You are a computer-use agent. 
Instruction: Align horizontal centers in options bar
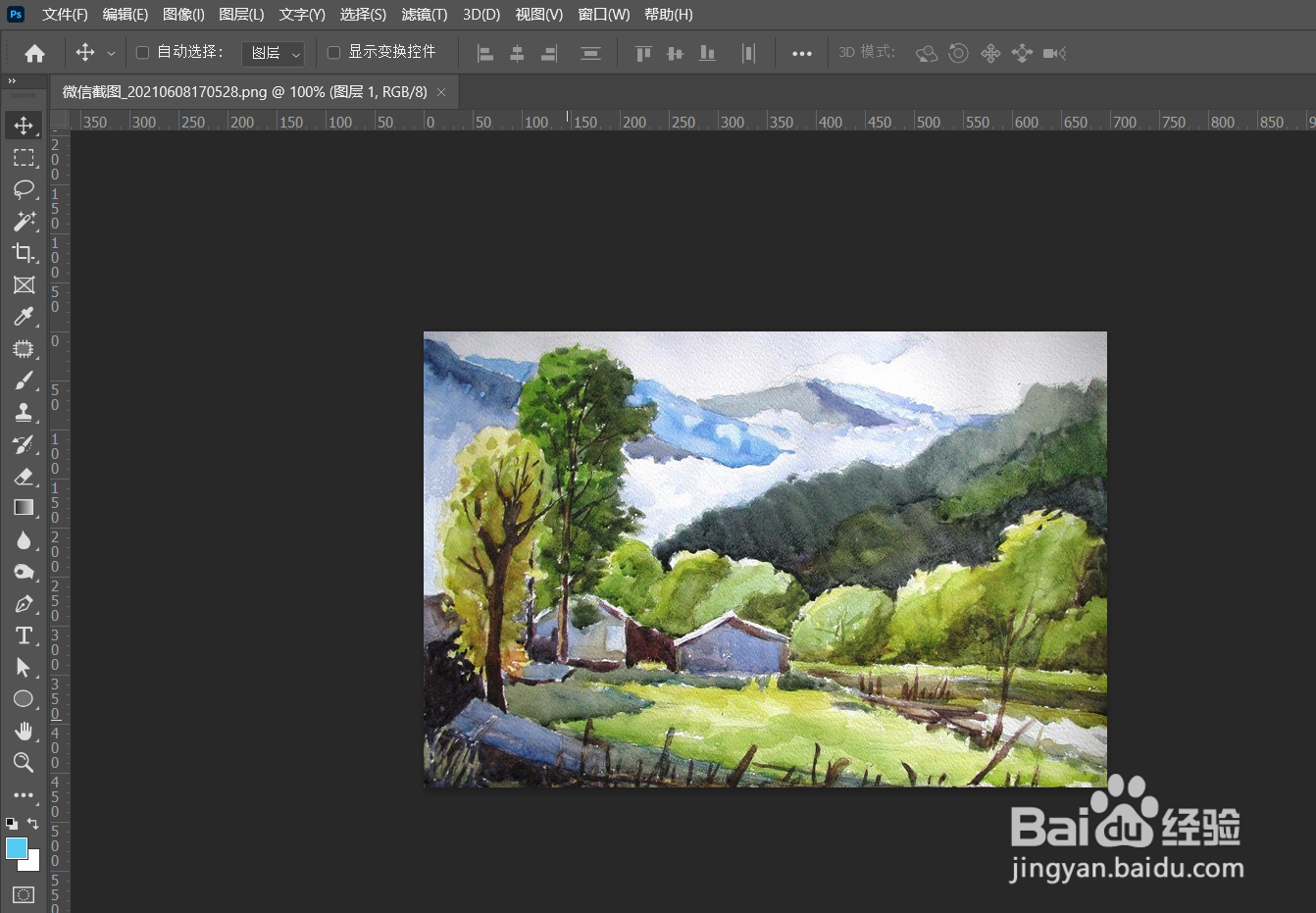tap(517, 53)
